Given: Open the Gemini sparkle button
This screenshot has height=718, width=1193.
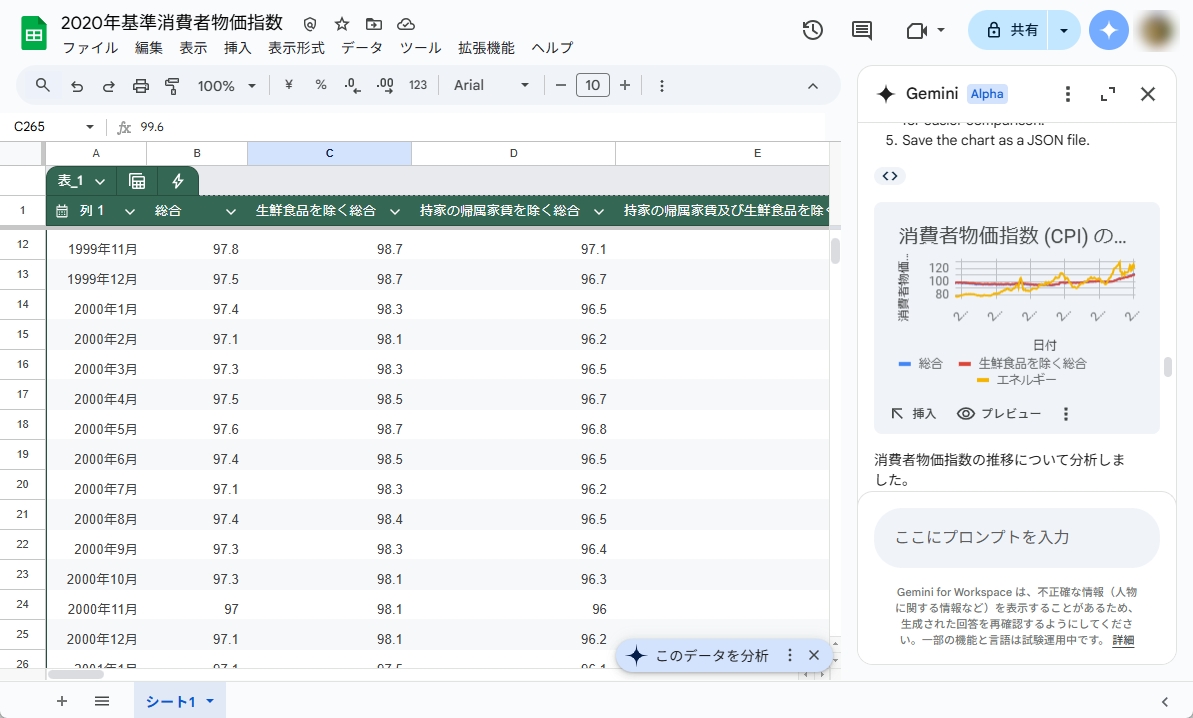Looking at the screenshot, I should click(1108, 31).
